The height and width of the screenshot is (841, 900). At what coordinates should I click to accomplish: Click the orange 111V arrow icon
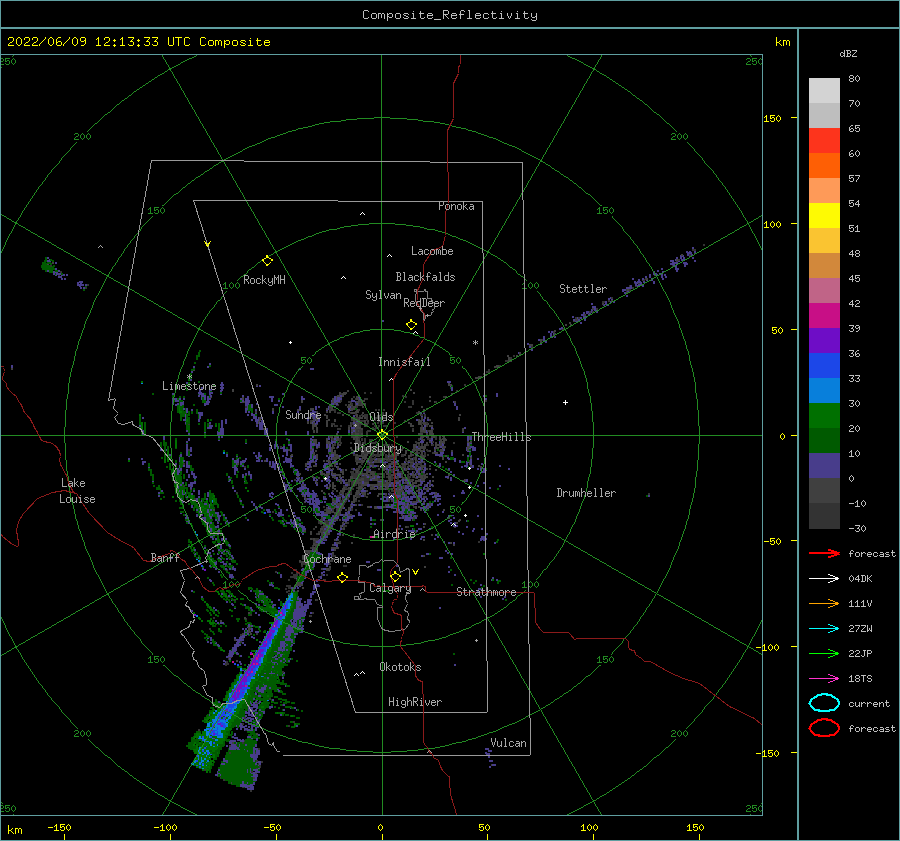pyautogui.click(x=824, y=603)
